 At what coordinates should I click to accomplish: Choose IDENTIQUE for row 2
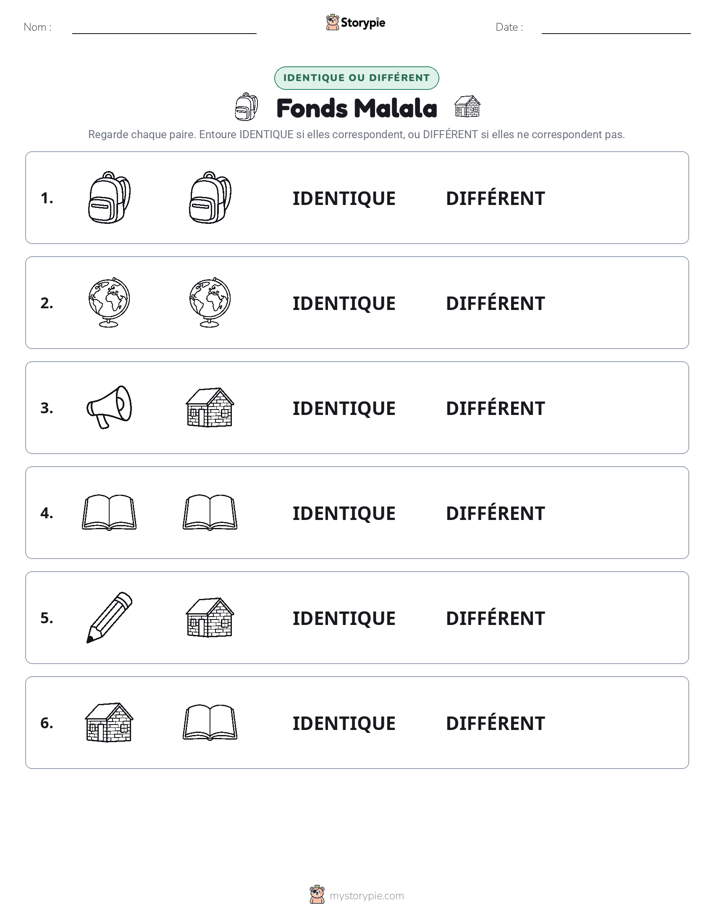(x=344, y=303)
